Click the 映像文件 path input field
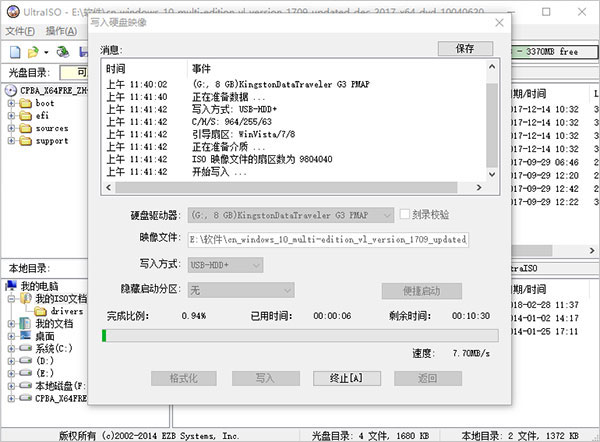Image resolution: width=600 pixels, height=442 pixels. coord(328,240)
